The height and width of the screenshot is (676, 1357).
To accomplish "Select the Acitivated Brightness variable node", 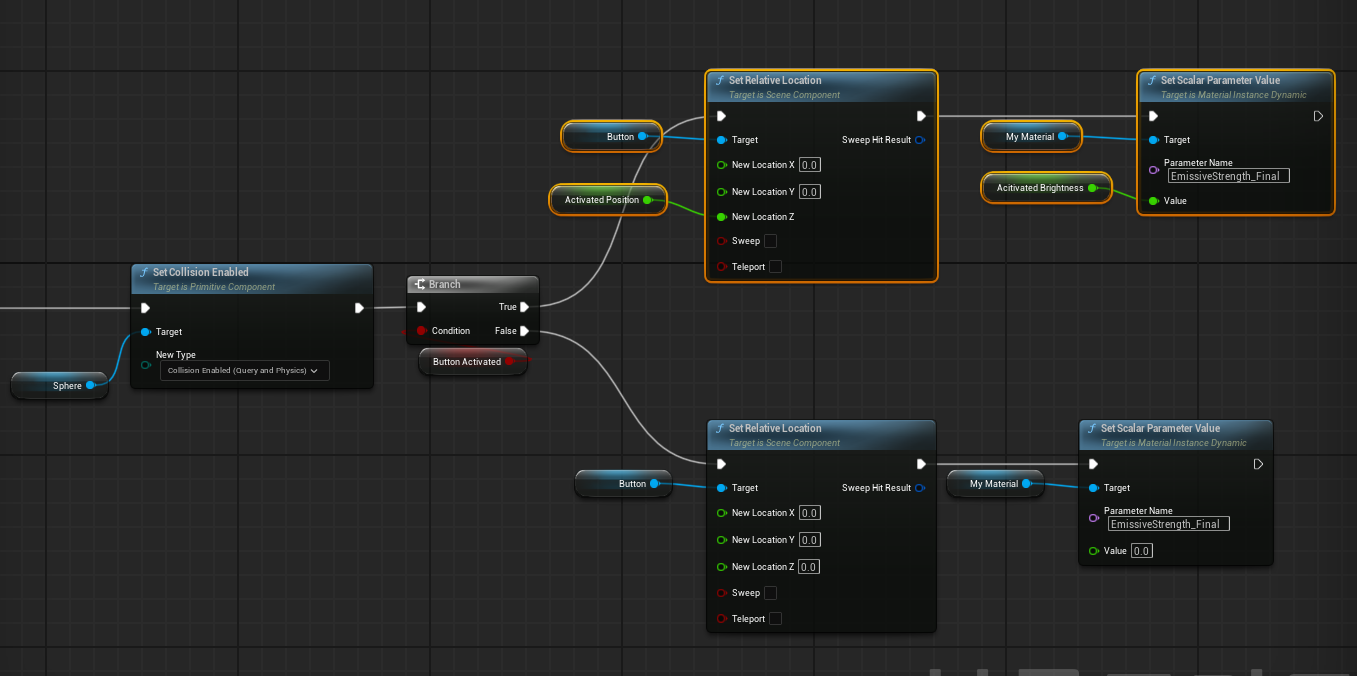I will point(1047,188).
